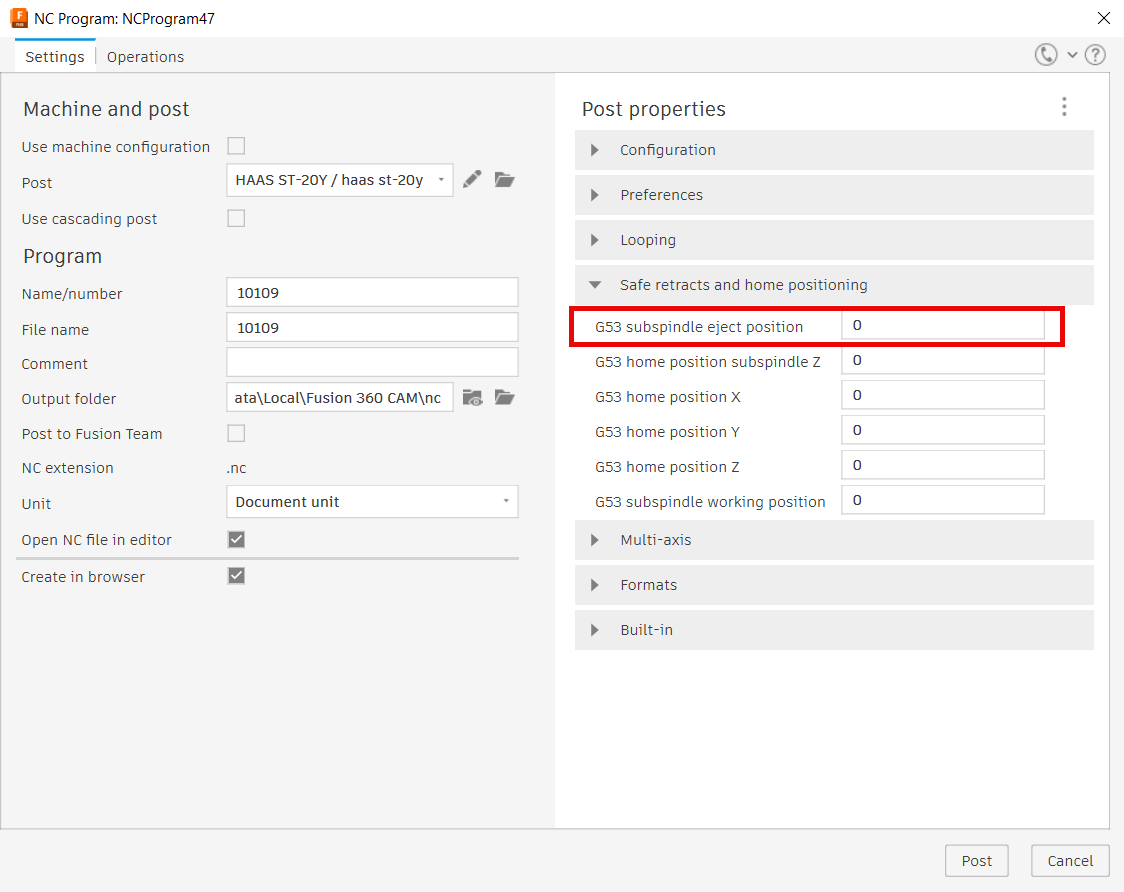Click the Post button
The width and height of the screenshot is (1124, 892).
(x=976, y=861)
